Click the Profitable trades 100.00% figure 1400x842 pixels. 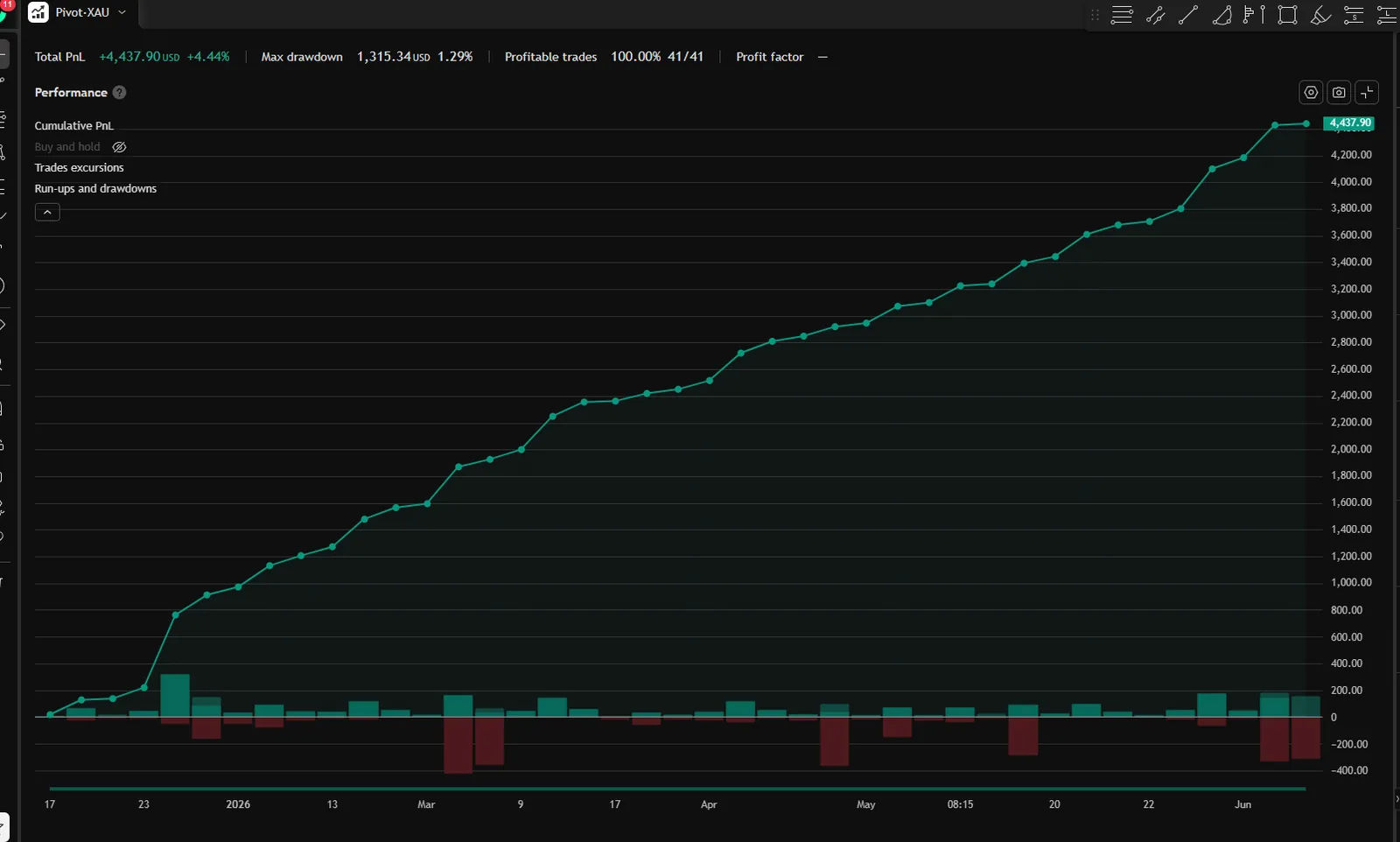tap(635, 56)
